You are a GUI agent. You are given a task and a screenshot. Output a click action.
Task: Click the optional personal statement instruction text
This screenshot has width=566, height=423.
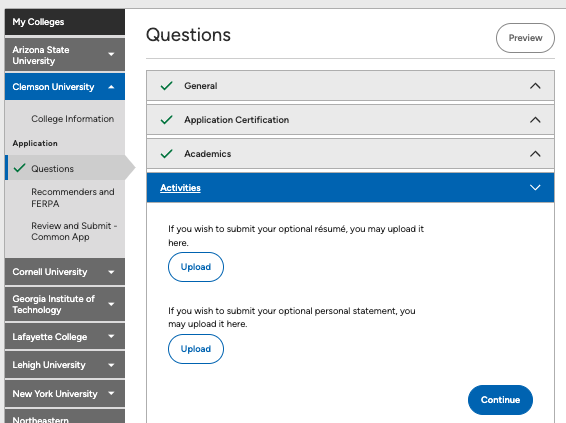pyautogui.click(x=292, y=317)
